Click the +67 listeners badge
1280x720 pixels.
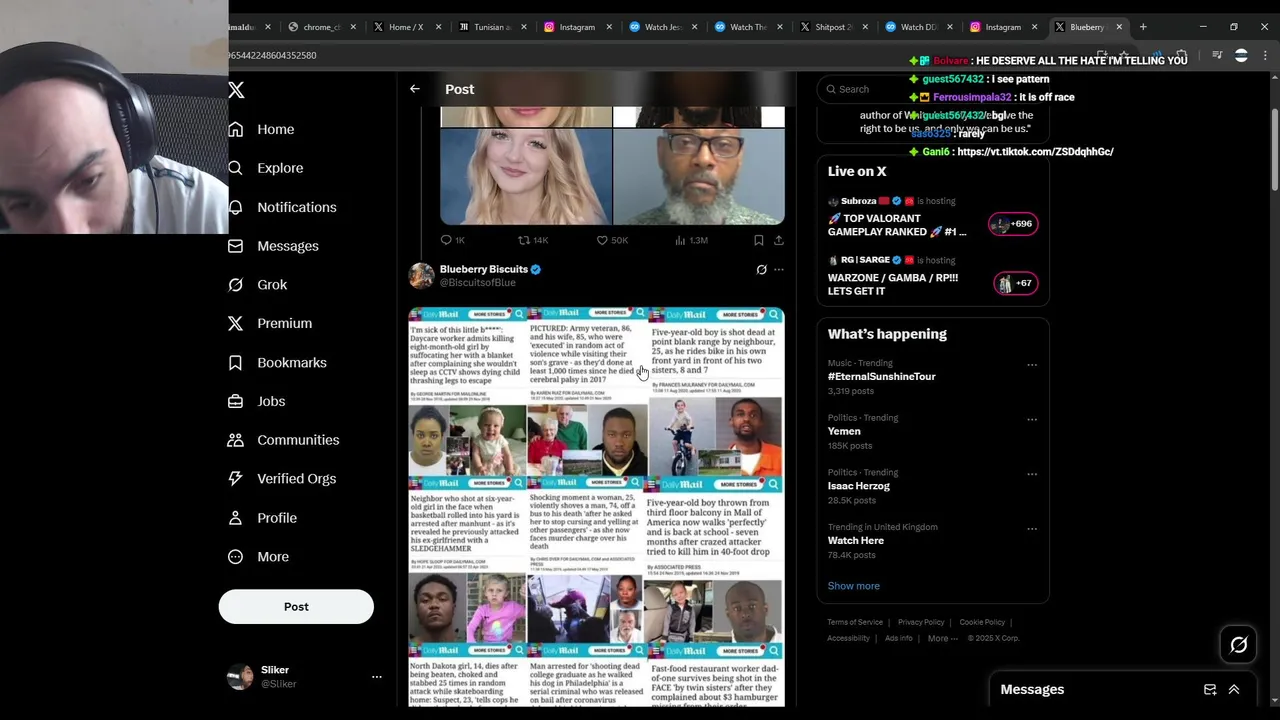(x=1015, y=284)
